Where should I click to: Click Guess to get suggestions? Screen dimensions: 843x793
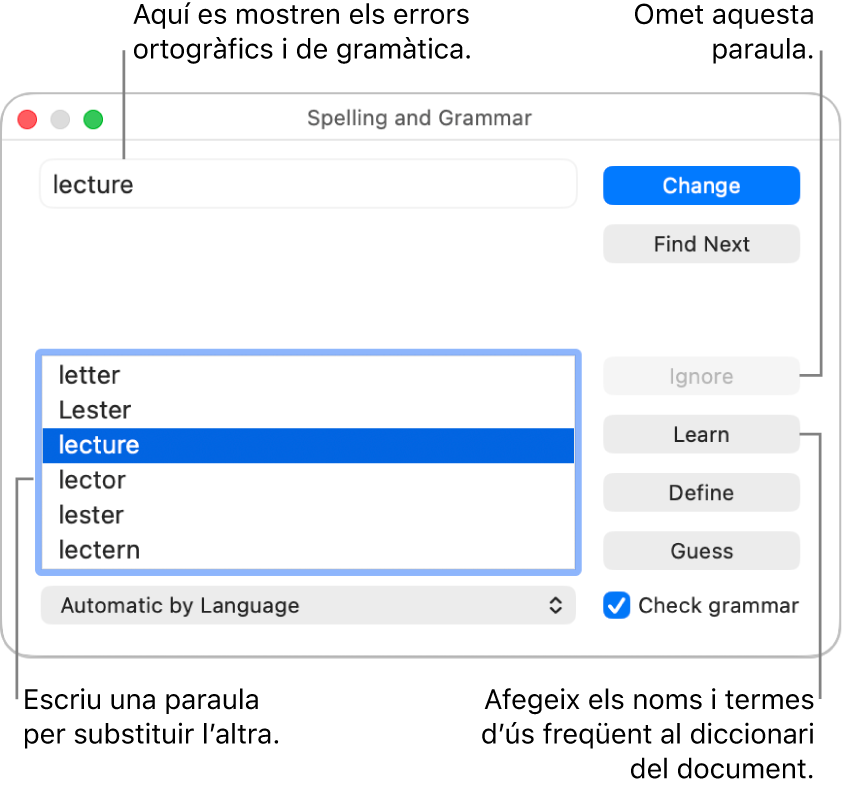click(701, 550)
